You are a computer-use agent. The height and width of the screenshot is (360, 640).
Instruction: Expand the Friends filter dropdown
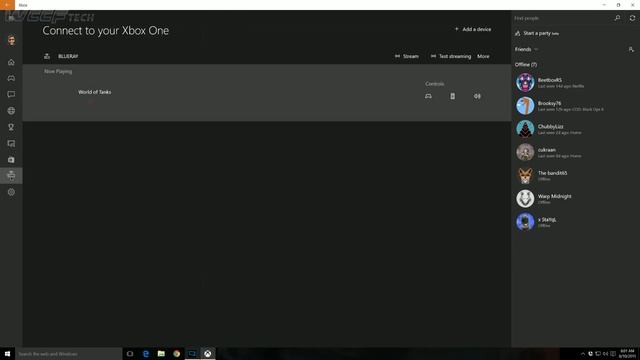pyautogui.click(x=527, y=49)
